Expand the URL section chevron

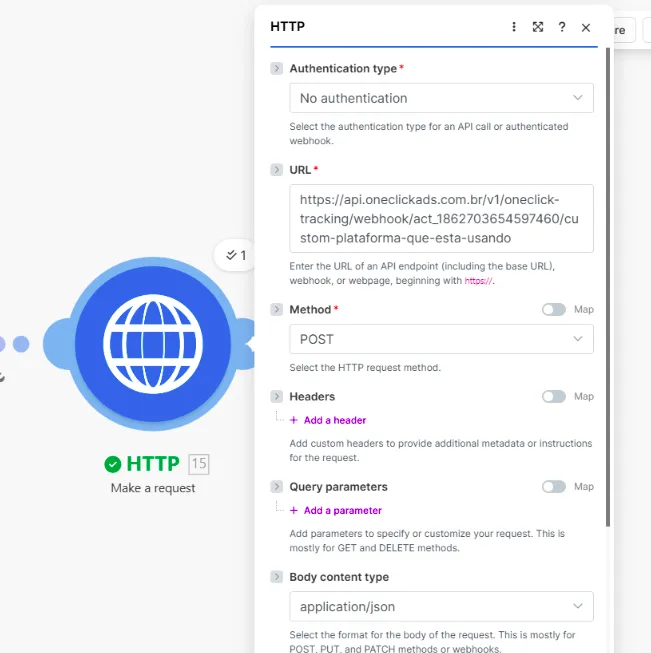[x=277, y=170]
